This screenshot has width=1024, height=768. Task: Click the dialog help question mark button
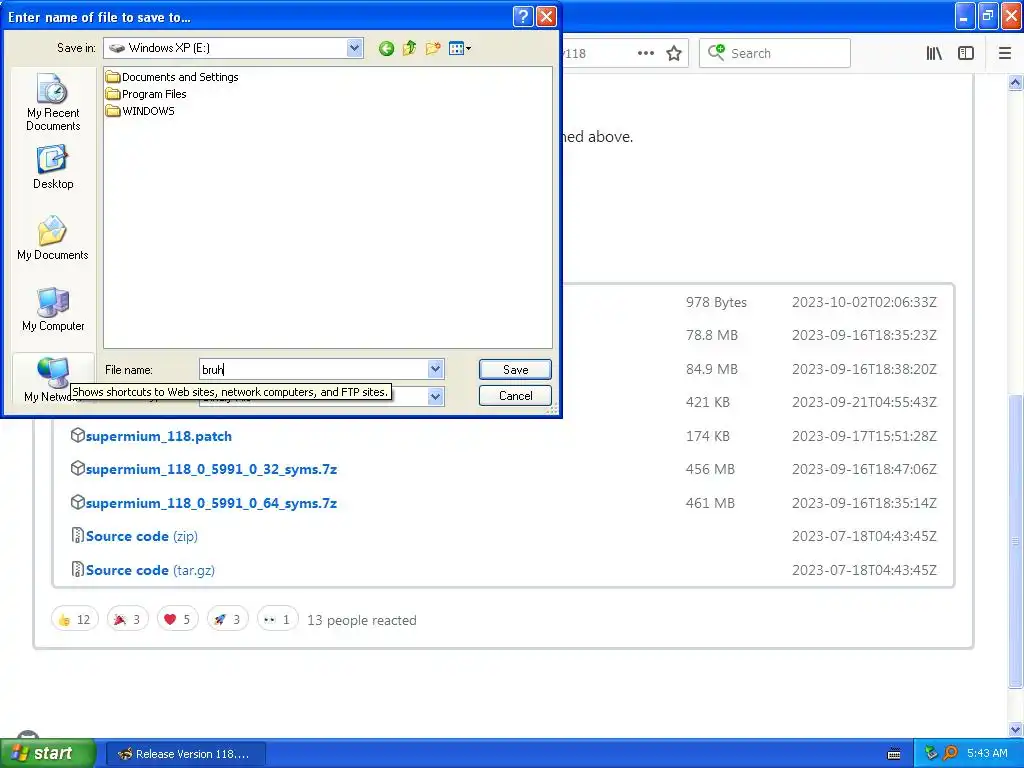(523, 16)
